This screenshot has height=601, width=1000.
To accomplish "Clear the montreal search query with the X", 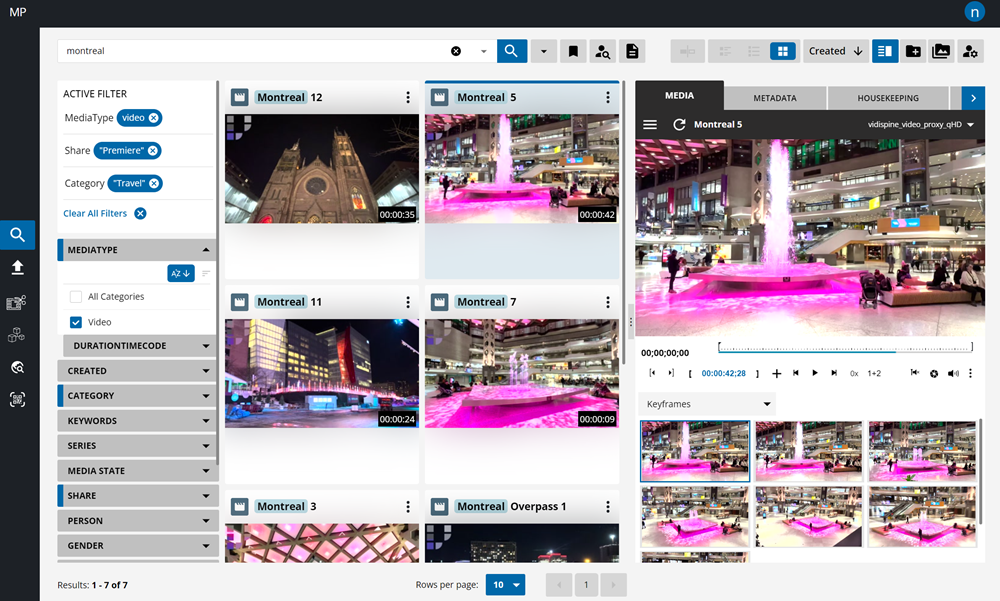I will point(457,50).
